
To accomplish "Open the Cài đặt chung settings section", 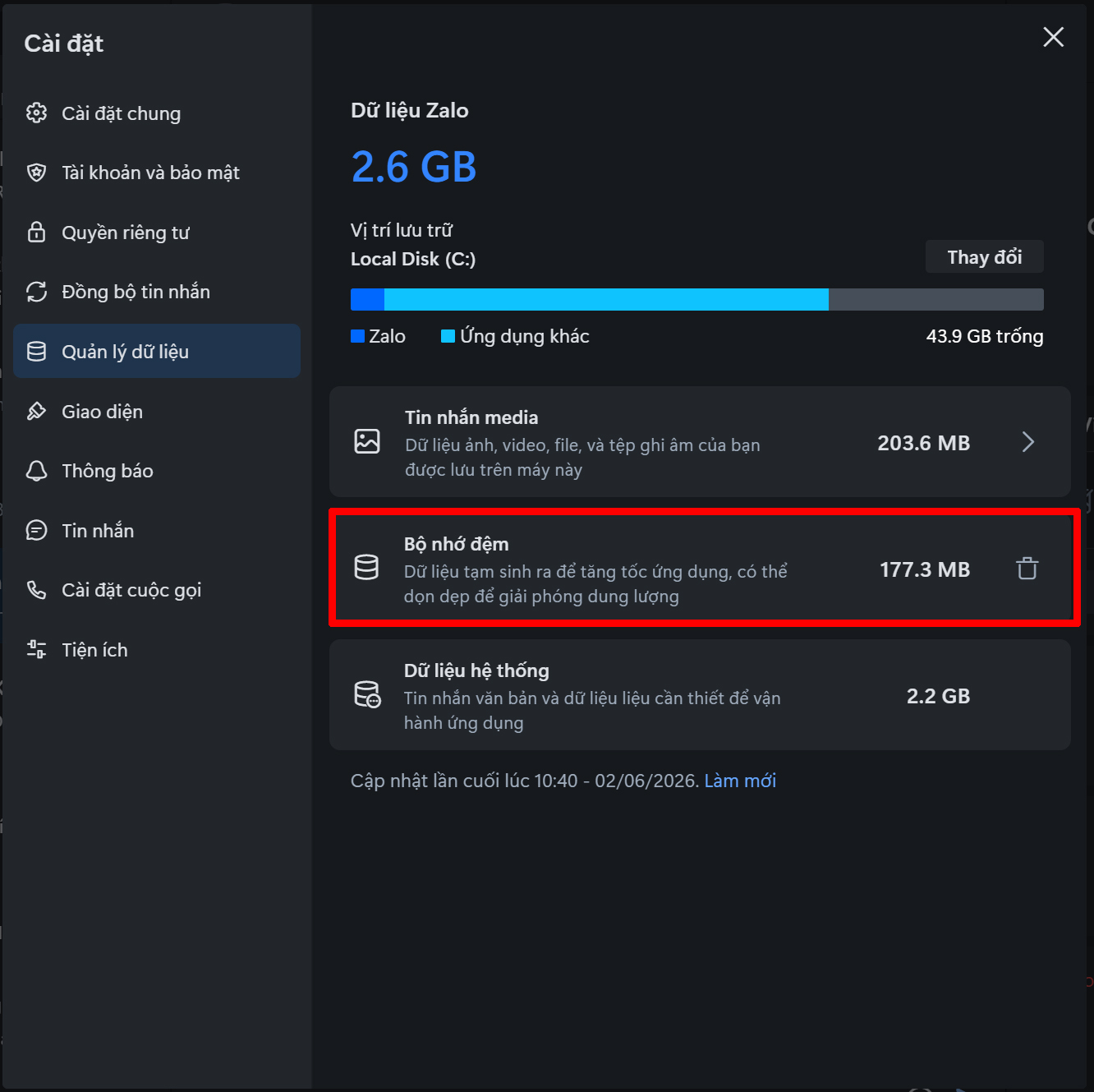I will 157,113.
